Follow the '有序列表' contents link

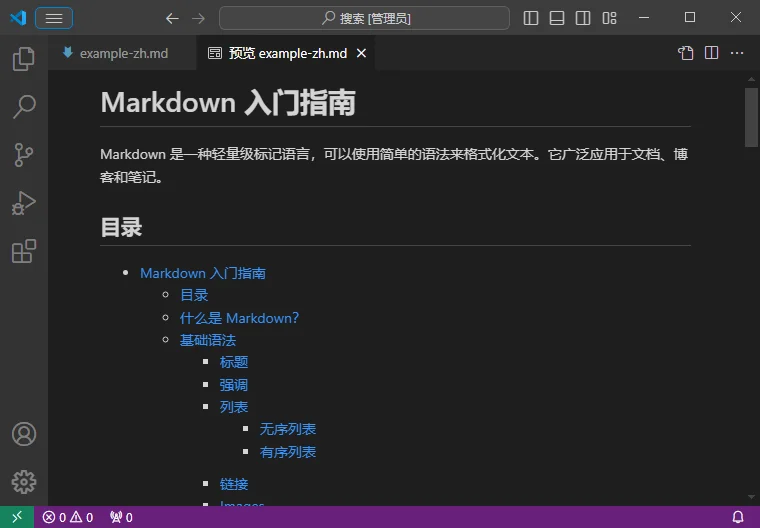click(288, 452)
